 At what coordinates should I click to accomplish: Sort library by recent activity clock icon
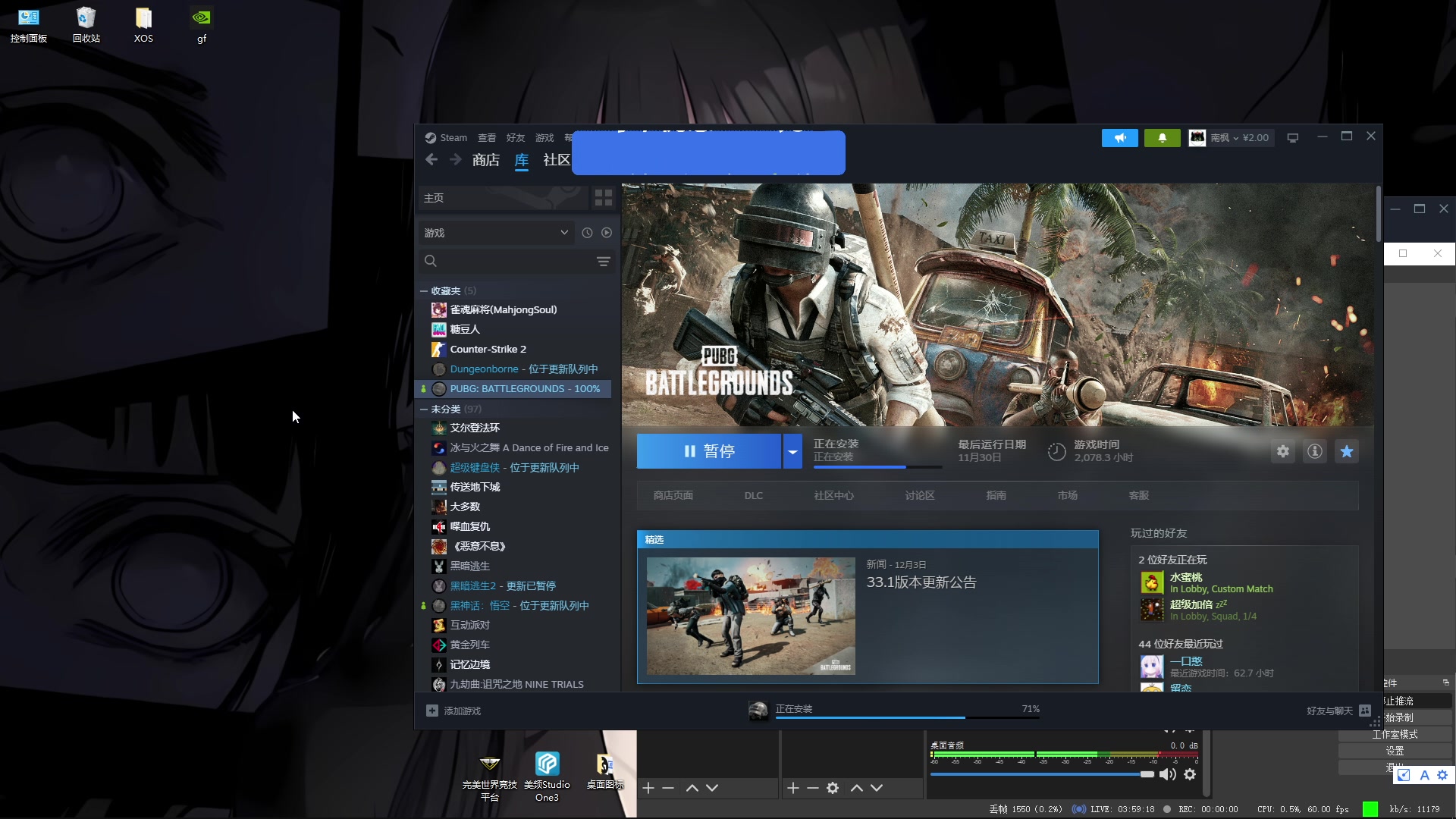[x=587, y=233]
